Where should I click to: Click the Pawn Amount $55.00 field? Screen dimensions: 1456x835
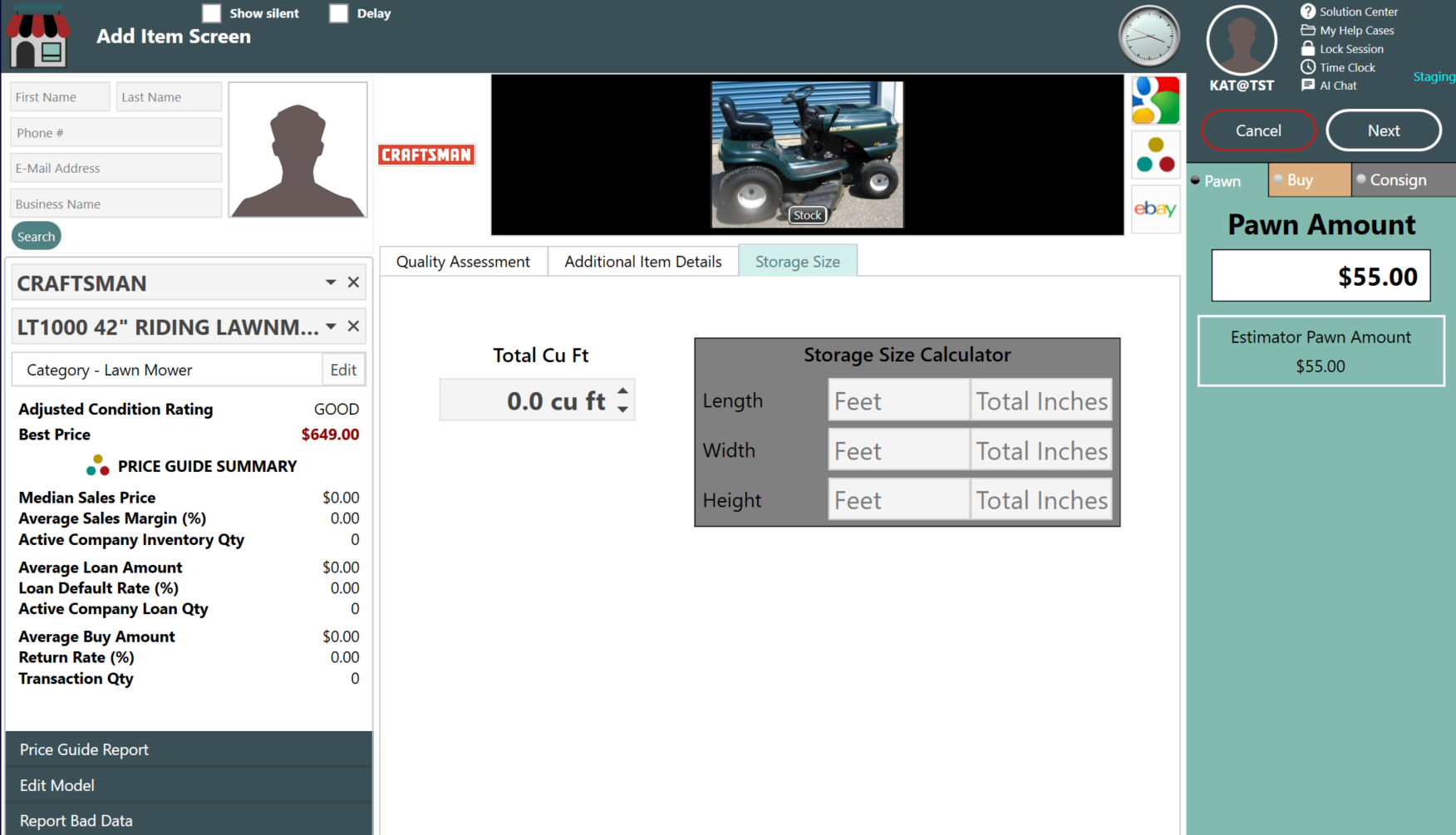point(1321,276)
